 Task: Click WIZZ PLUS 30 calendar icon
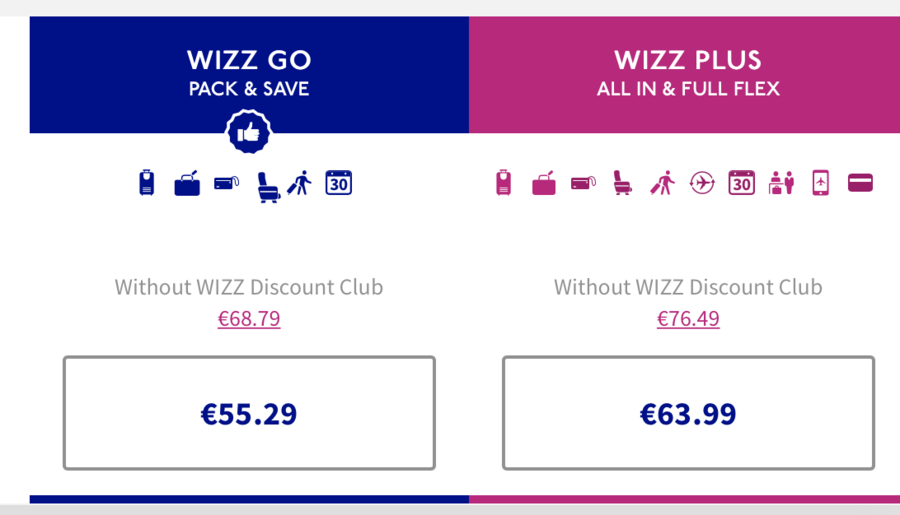point(742,183)
